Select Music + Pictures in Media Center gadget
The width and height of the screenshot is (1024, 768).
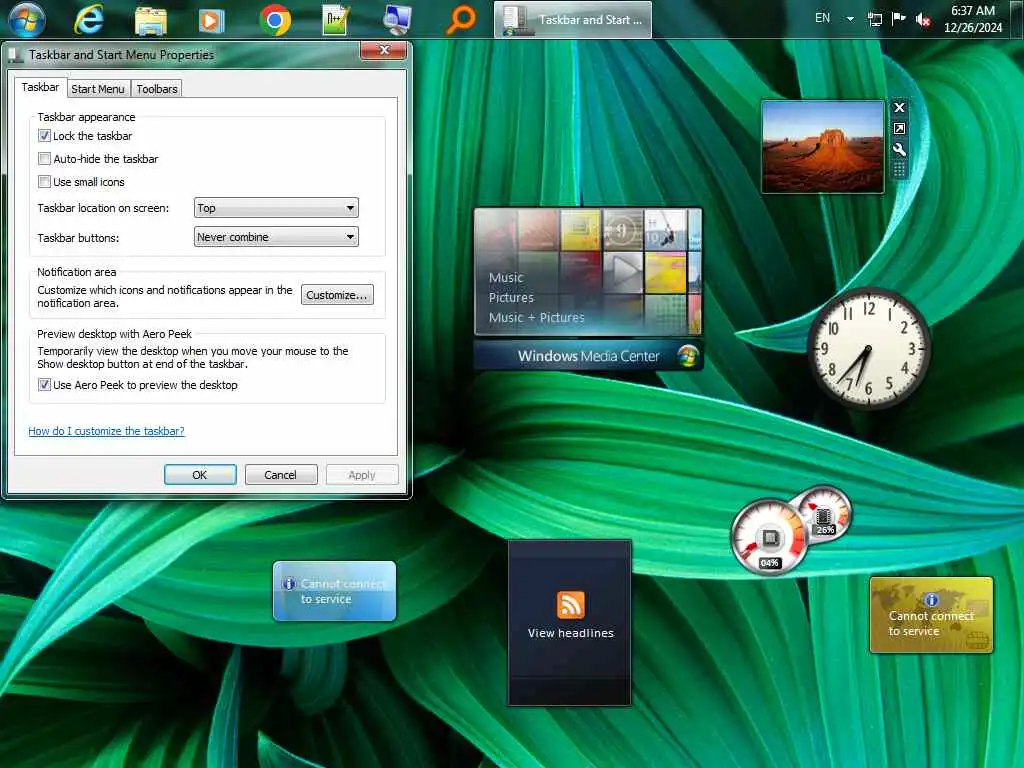[x=537, y=318]
